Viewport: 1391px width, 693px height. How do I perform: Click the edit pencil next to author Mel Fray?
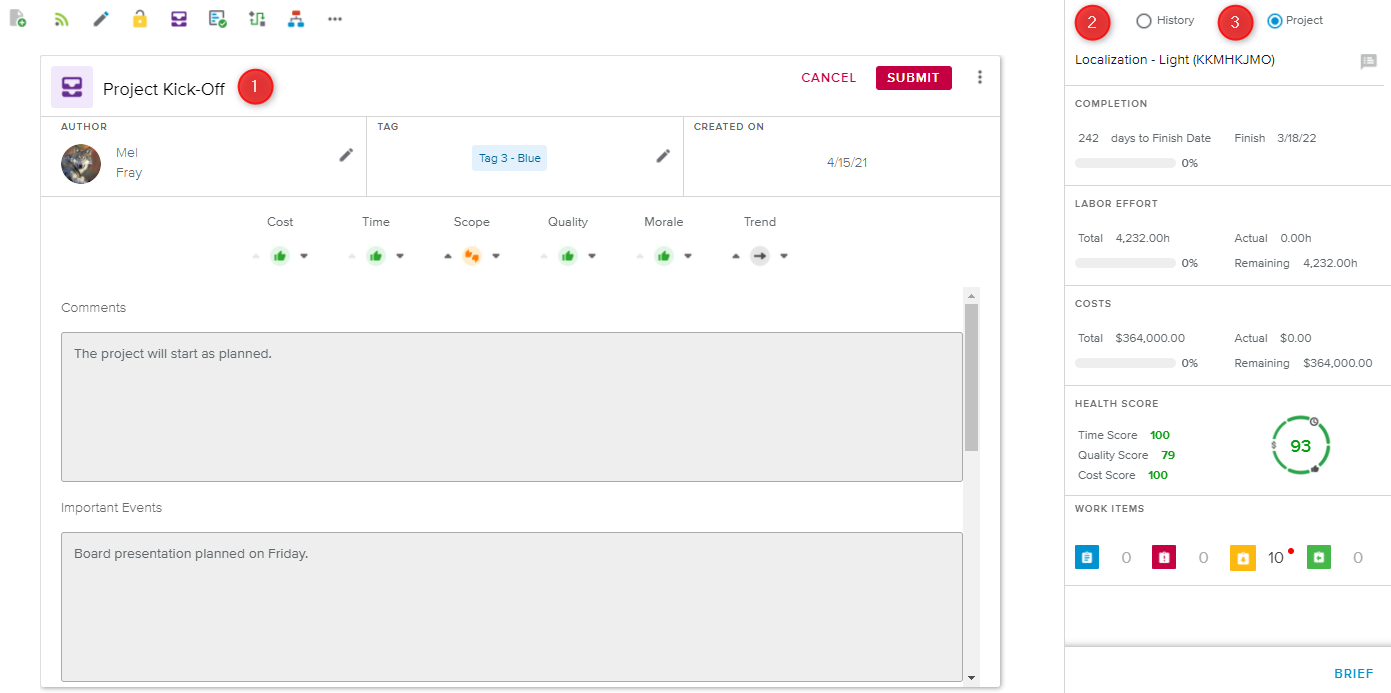pos(346,155)
